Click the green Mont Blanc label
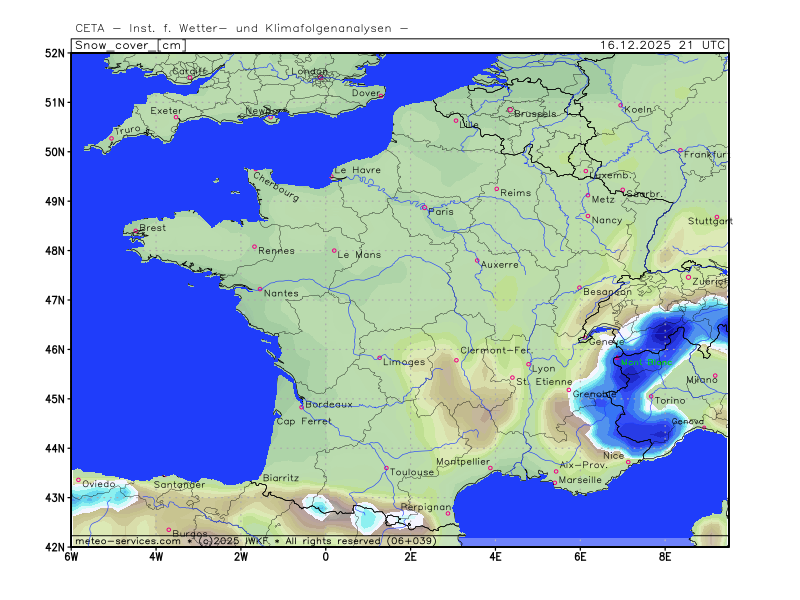 [x=647, y=363]
